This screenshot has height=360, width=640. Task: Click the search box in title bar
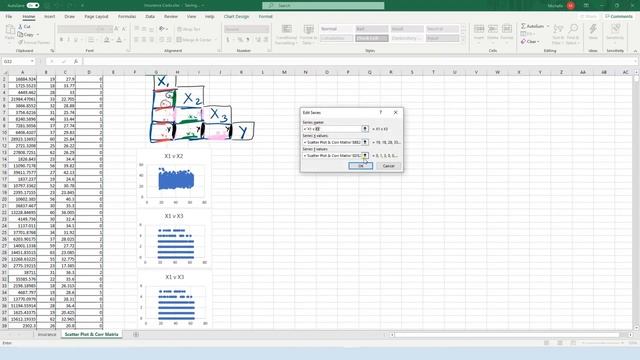click(323, 5)
